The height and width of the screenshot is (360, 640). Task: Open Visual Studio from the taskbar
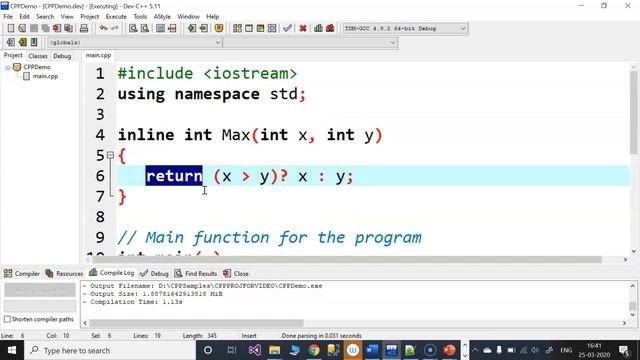pyautogui.click(x=255, y=350)
